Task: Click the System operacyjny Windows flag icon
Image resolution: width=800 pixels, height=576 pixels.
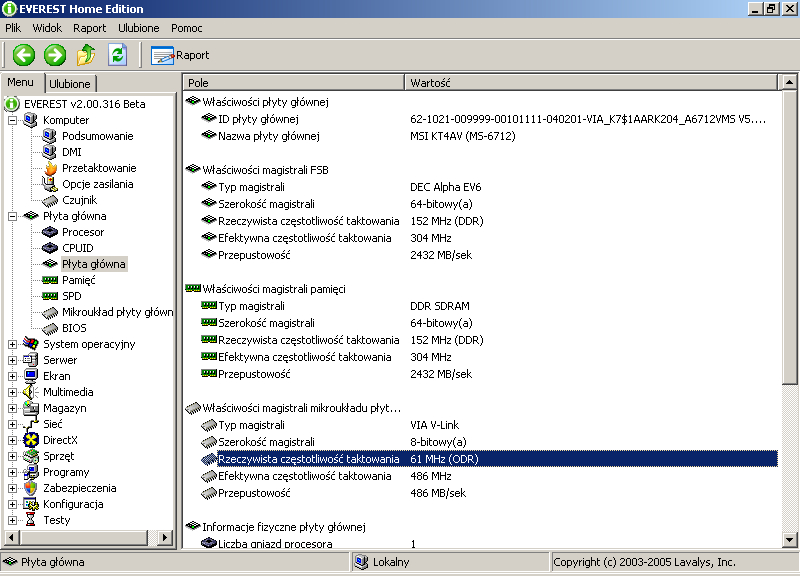Action: click(31, 344)
